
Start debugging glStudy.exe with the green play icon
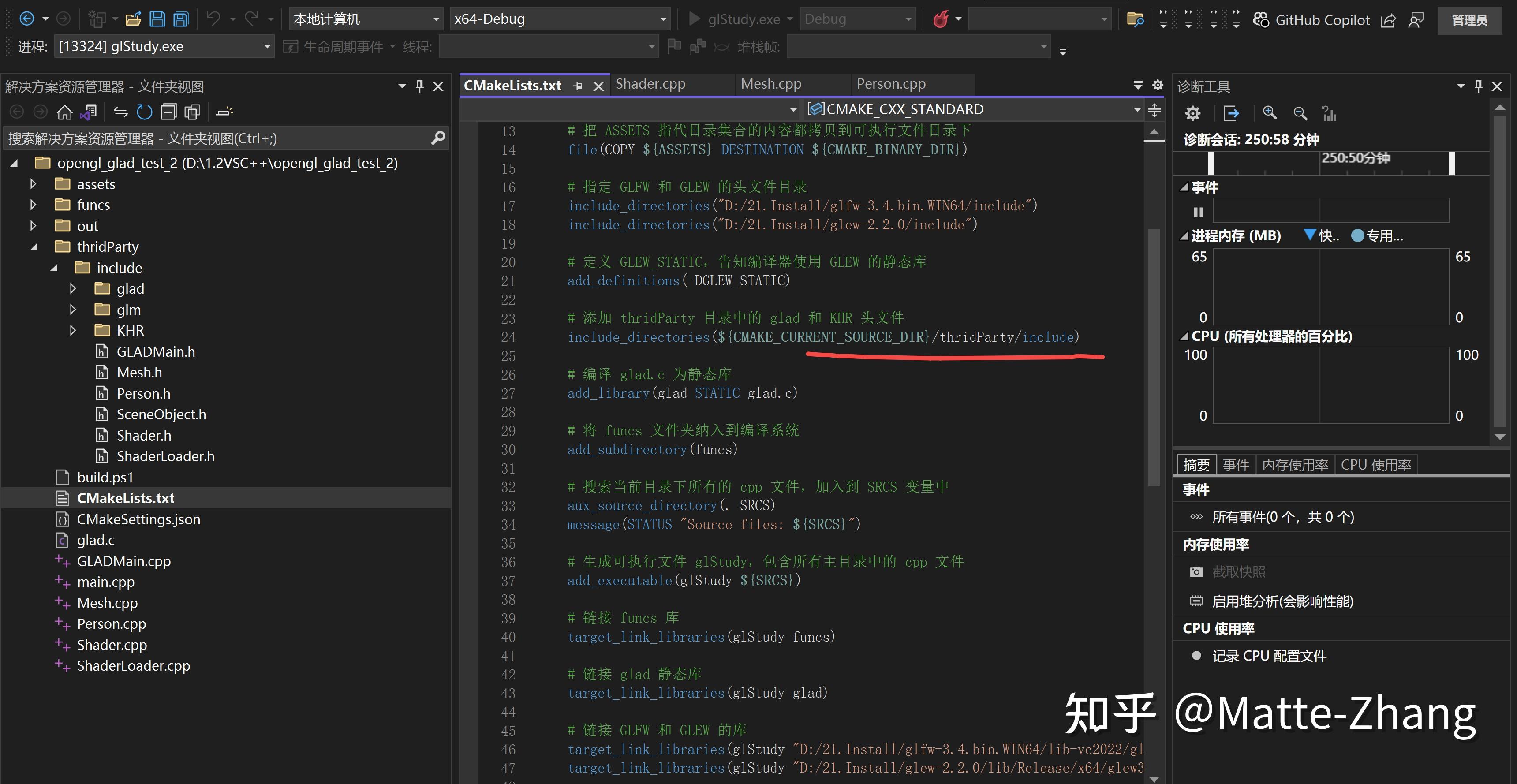coord(695,18)
